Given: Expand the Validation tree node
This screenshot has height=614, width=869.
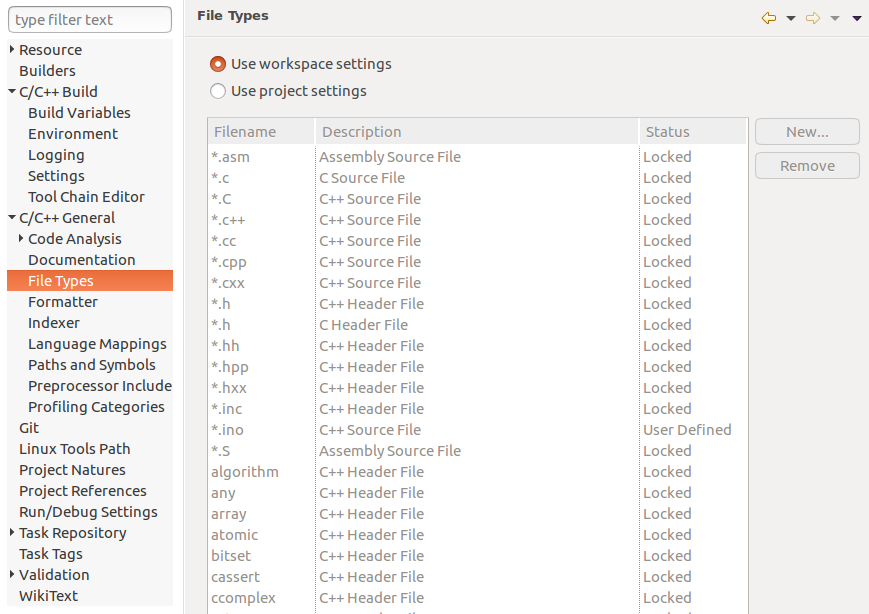Looking at the screenshot, I should 12,575.
